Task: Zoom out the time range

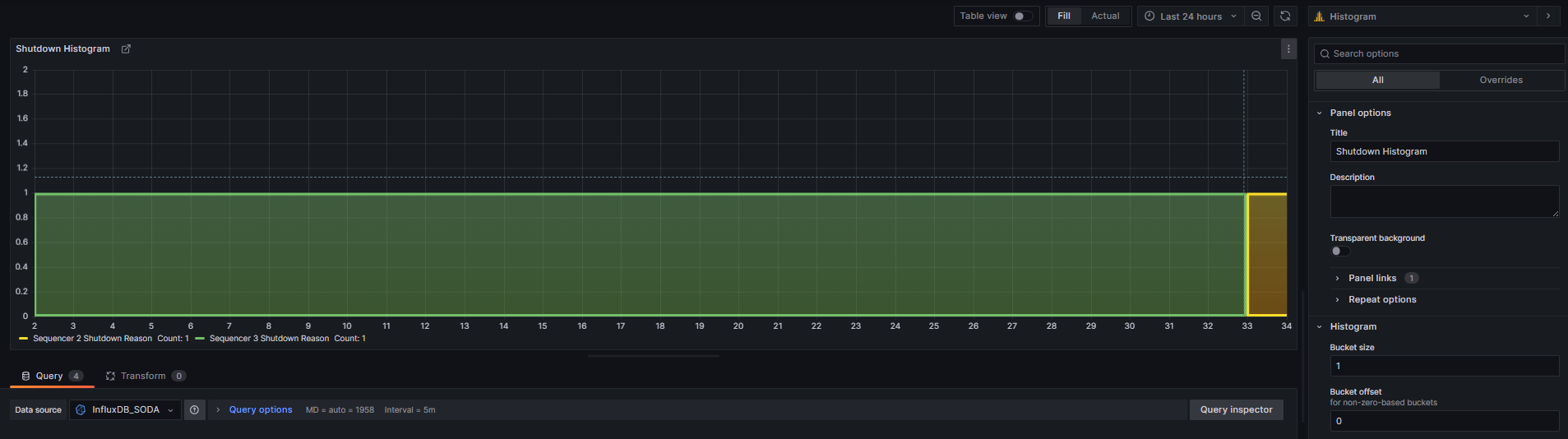Action: 1256,16
